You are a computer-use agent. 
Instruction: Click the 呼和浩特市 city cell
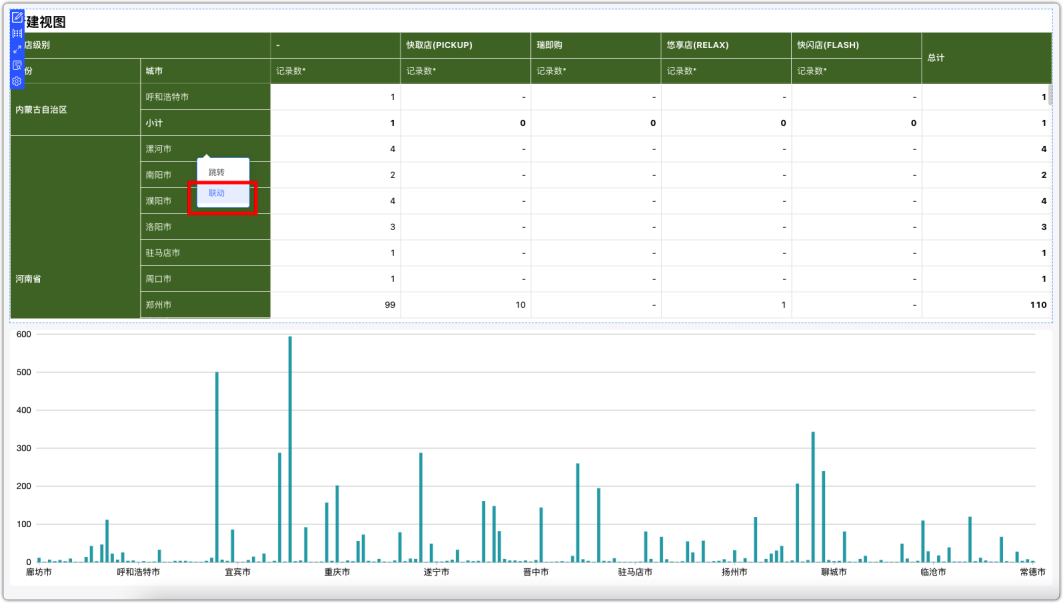[x=205, y=97]
